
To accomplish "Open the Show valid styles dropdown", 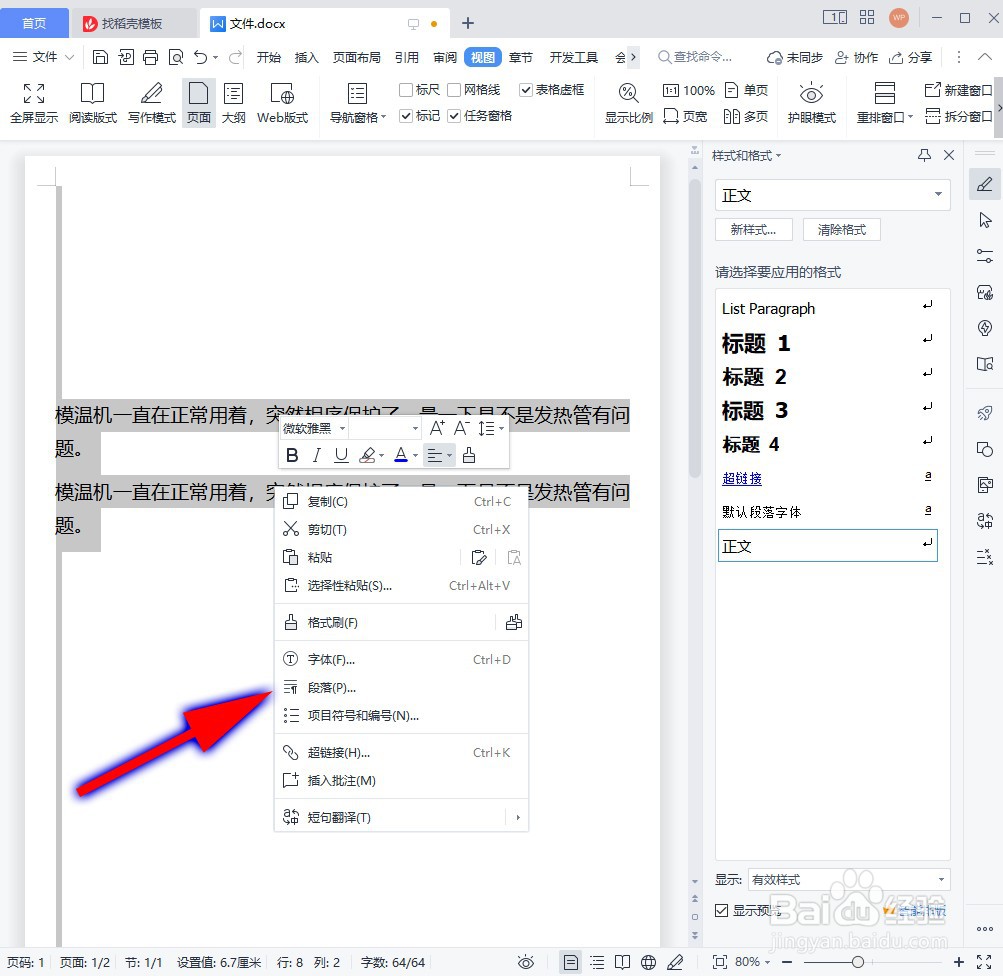I will tap(941, 879).
